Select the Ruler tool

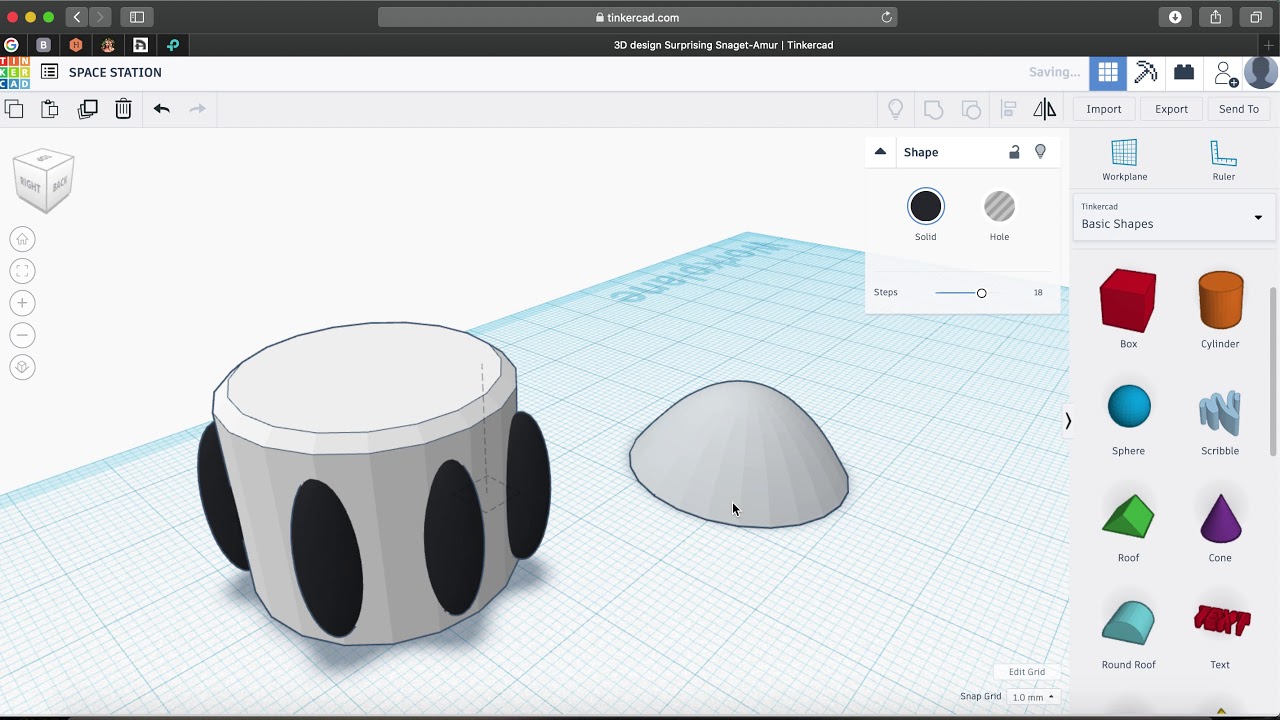[1224, 160]
